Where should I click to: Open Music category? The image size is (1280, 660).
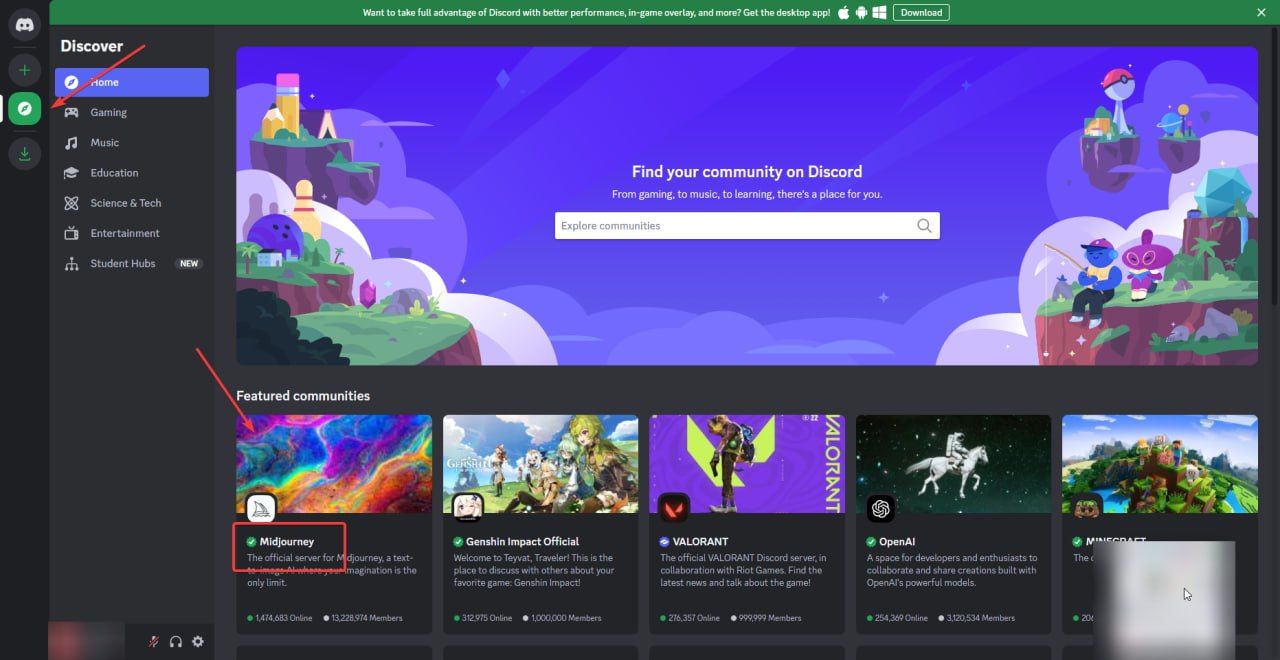pos(132,142)
